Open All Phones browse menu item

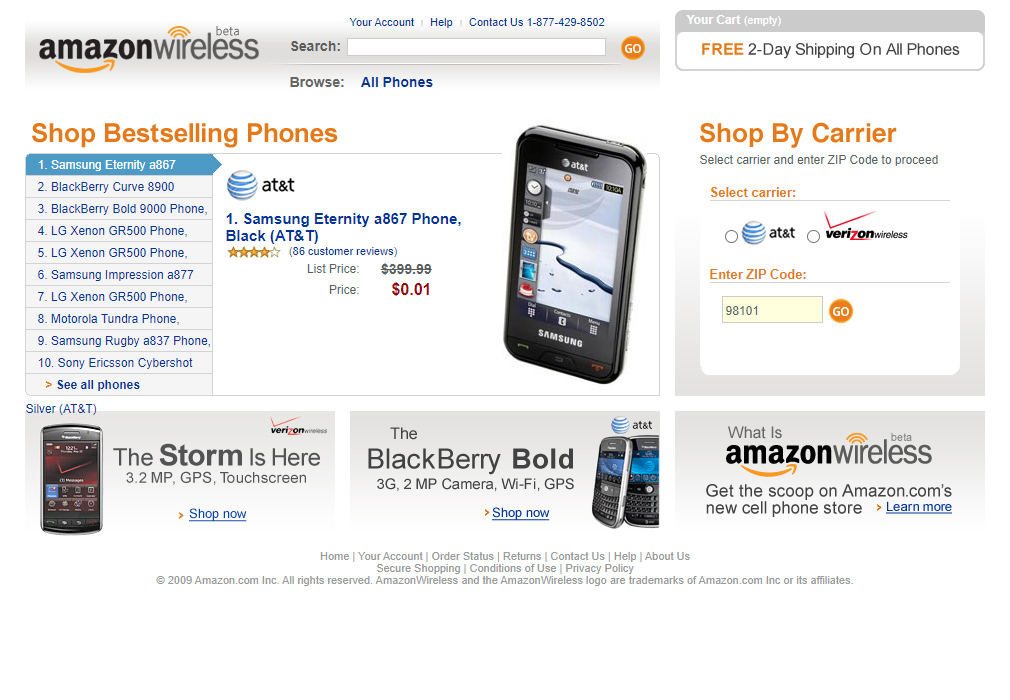[x=397, y=82]
